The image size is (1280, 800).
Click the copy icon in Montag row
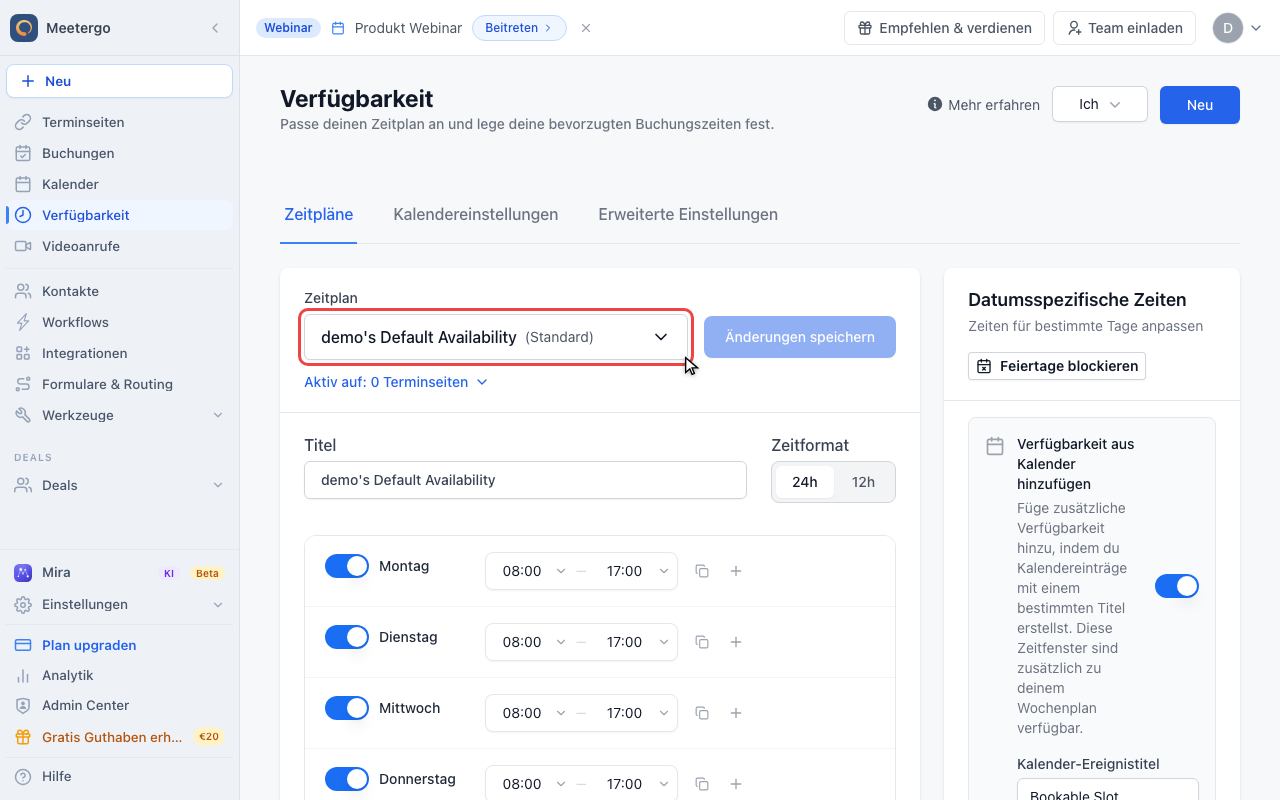[x=702, y=571]
